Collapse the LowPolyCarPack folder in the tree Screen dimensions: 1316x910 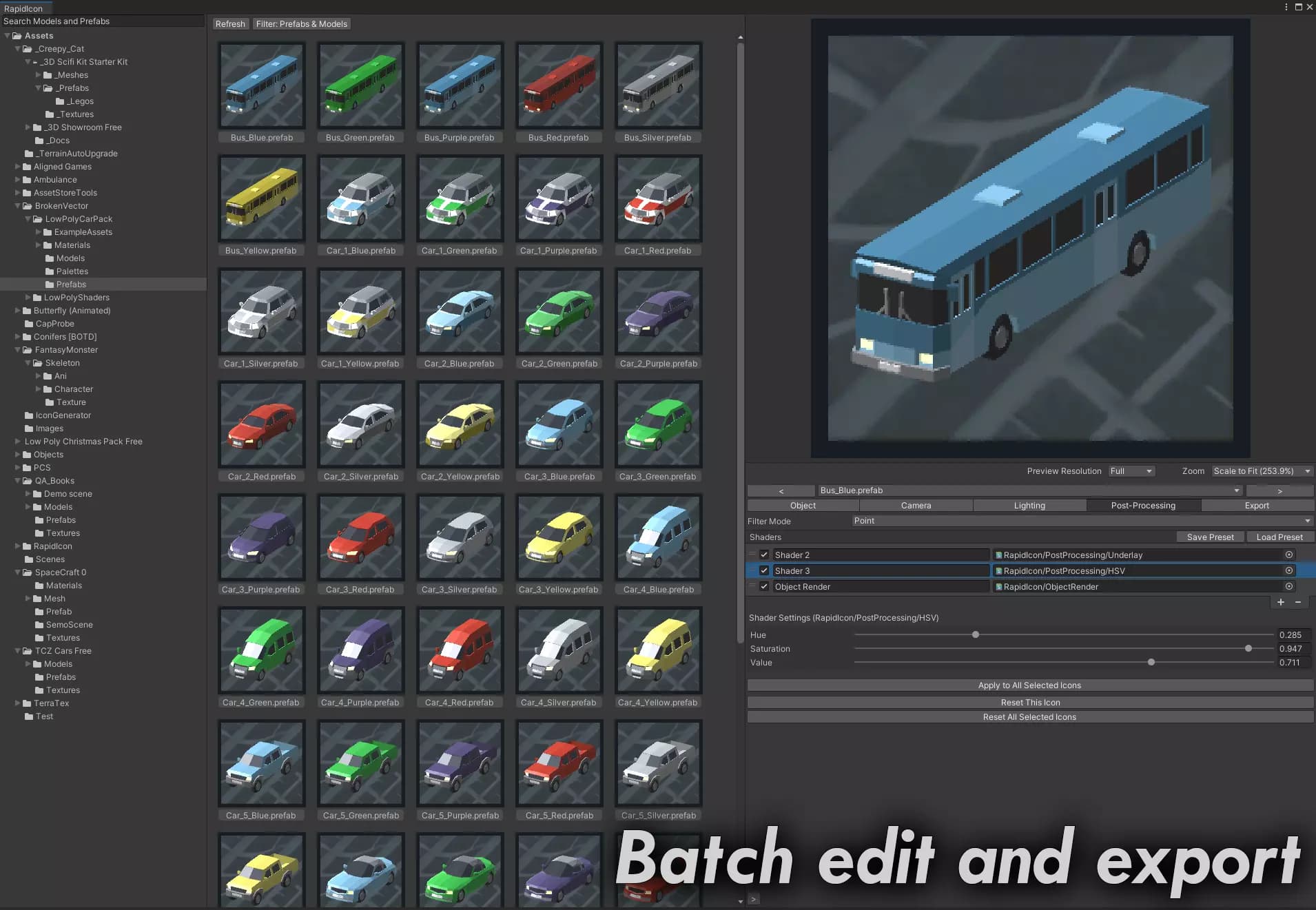28,218
